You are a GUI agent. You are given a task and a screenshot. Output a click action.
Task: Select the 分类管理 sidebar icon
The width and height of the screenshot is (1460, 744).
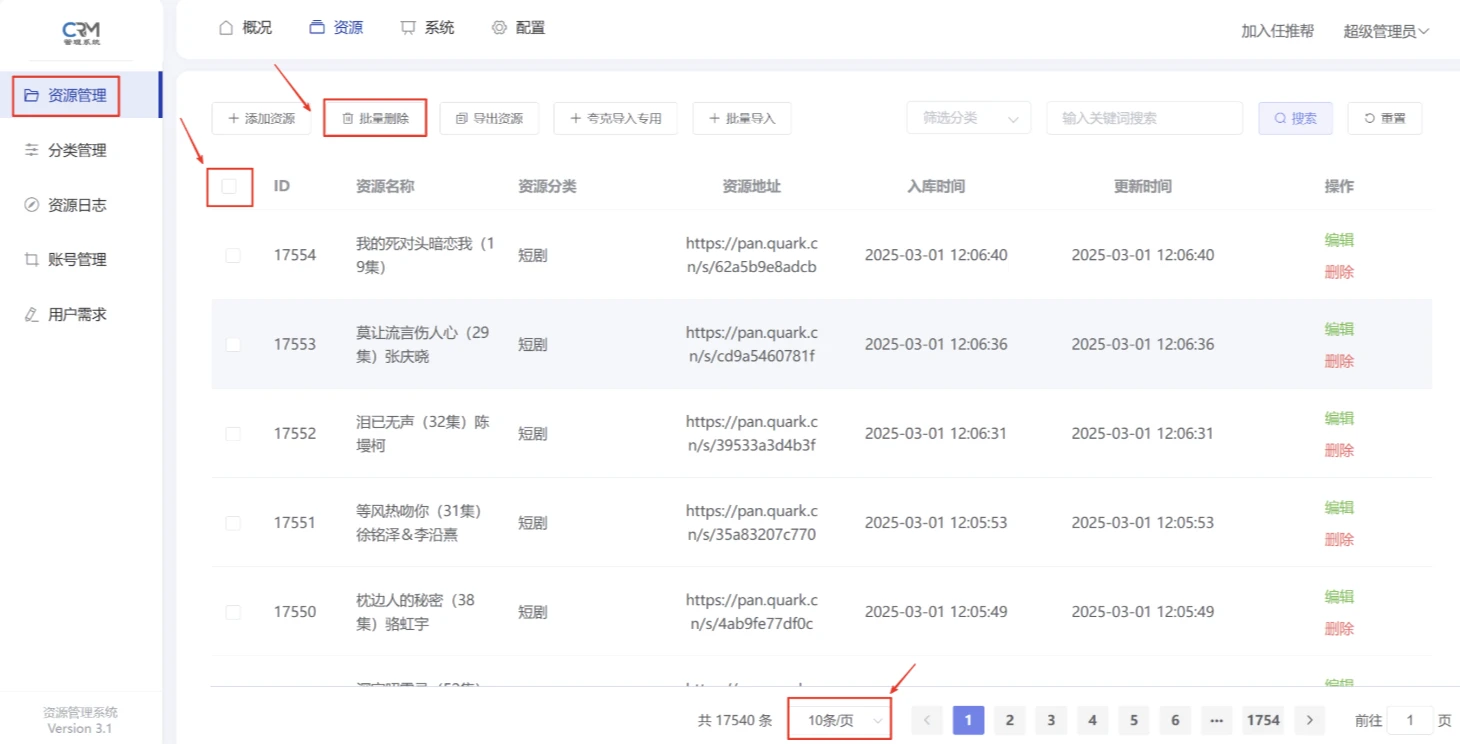[x=28, y=150]
